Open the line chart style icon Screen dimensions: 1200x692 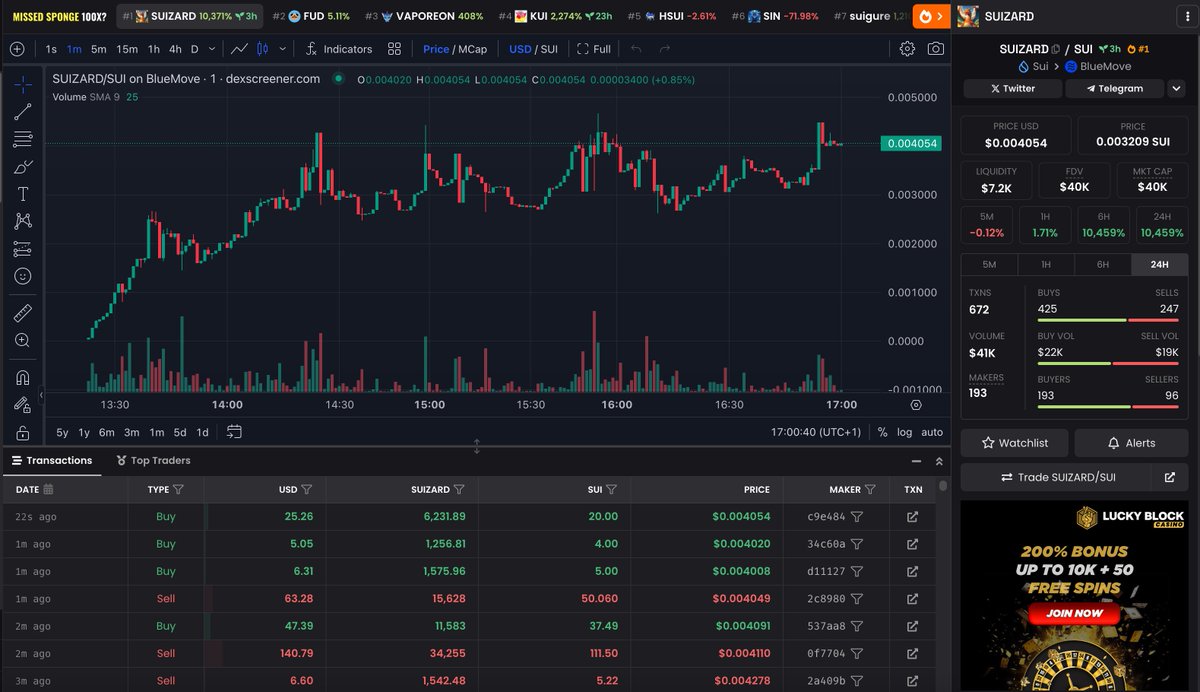[239, 49]
